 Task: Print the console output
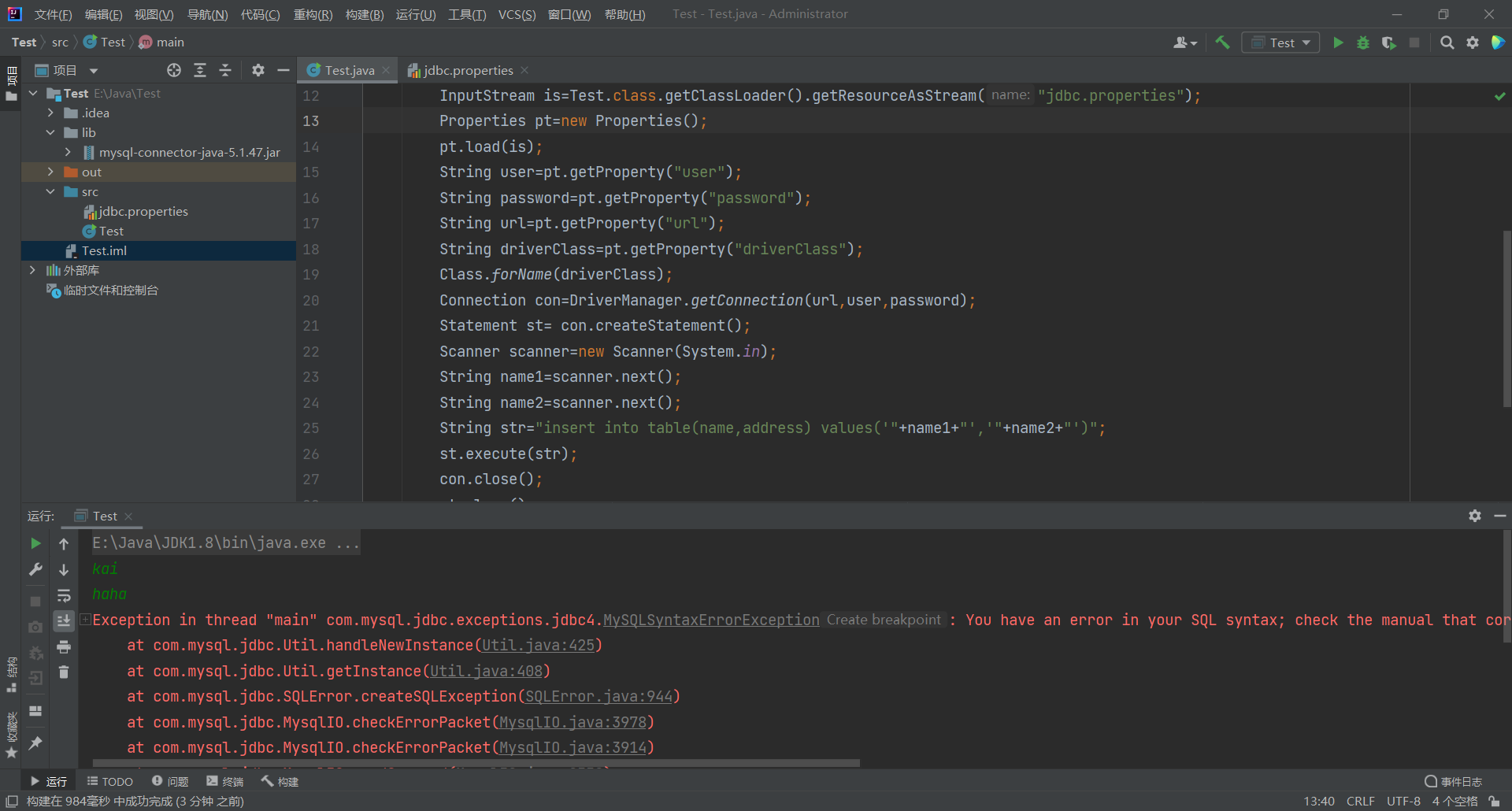(x=64, y=646)
